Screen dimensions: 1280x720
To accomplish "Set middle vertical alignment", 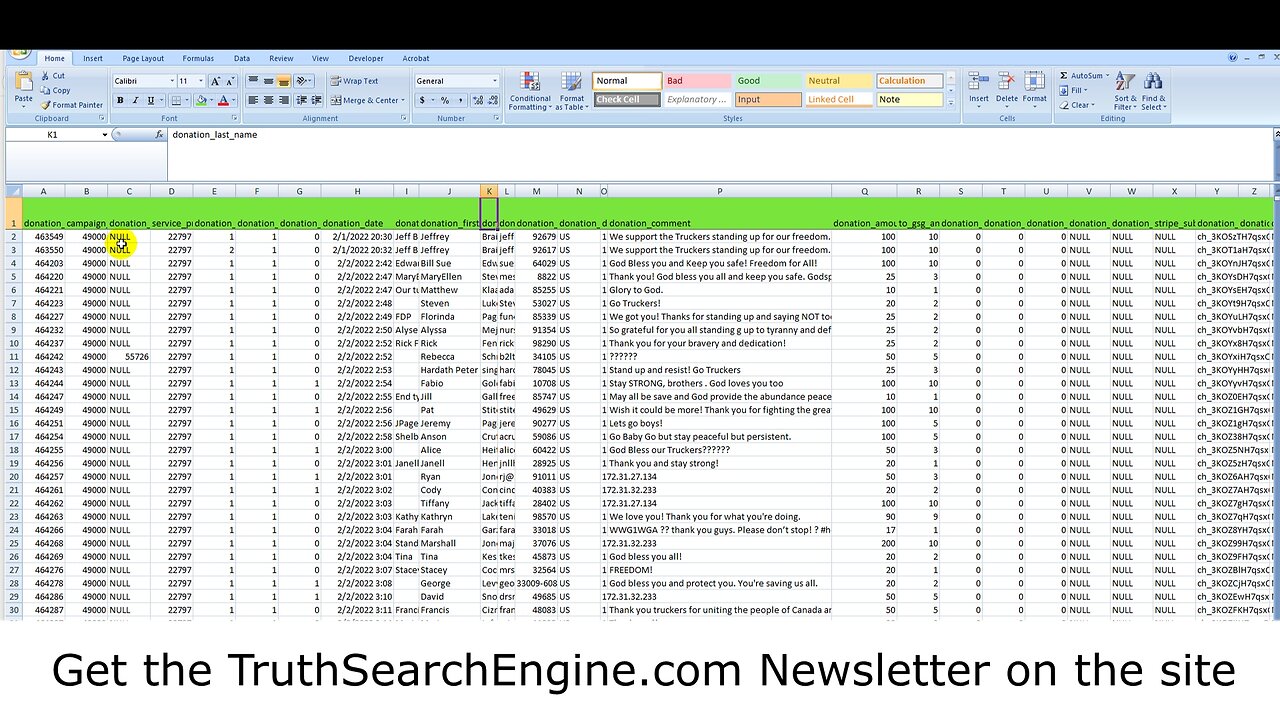I will [268, 81].
